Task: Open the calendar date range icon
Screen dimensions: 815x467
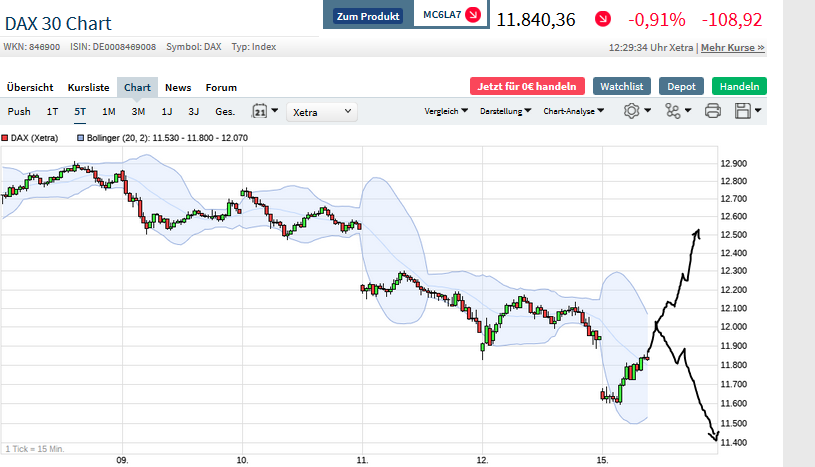Action: (x=261, y=111)
